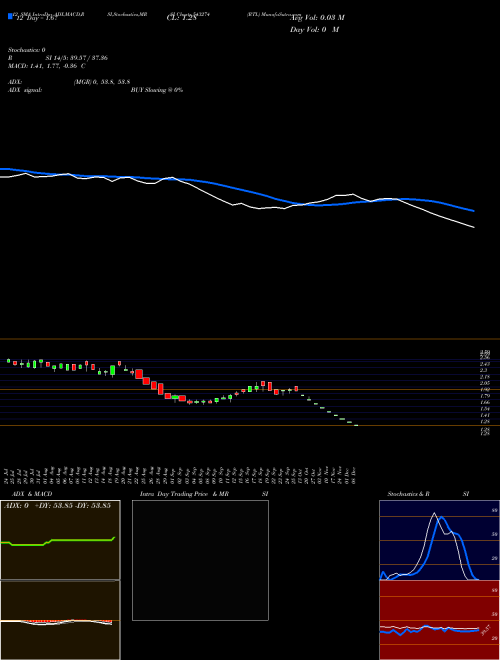Click the 'Stochastics & R' panel title
This screenshot has width=500, height=660.
click(409, 494)
